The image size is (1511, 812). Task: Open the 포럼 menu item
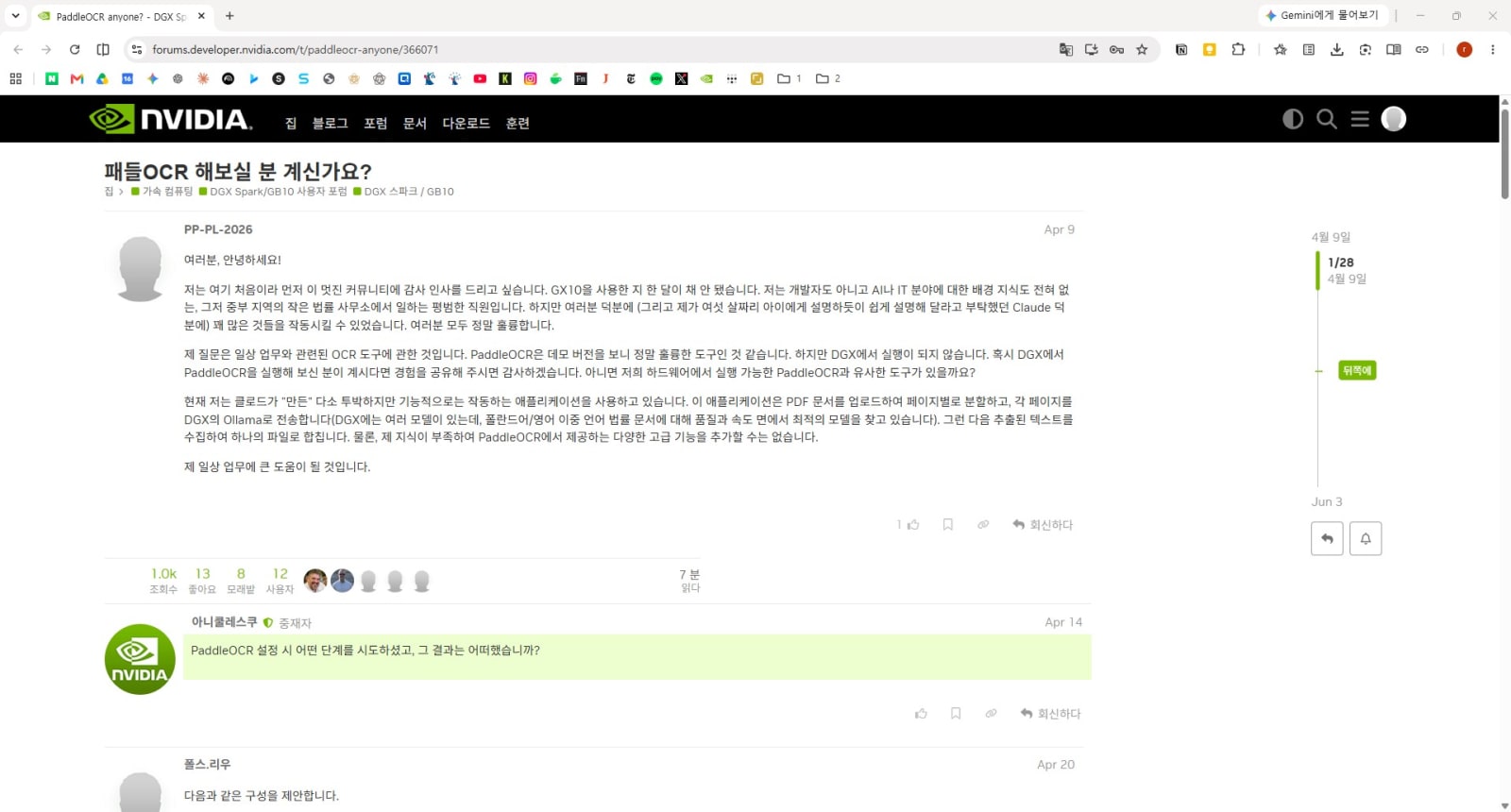tap(375, 124)
